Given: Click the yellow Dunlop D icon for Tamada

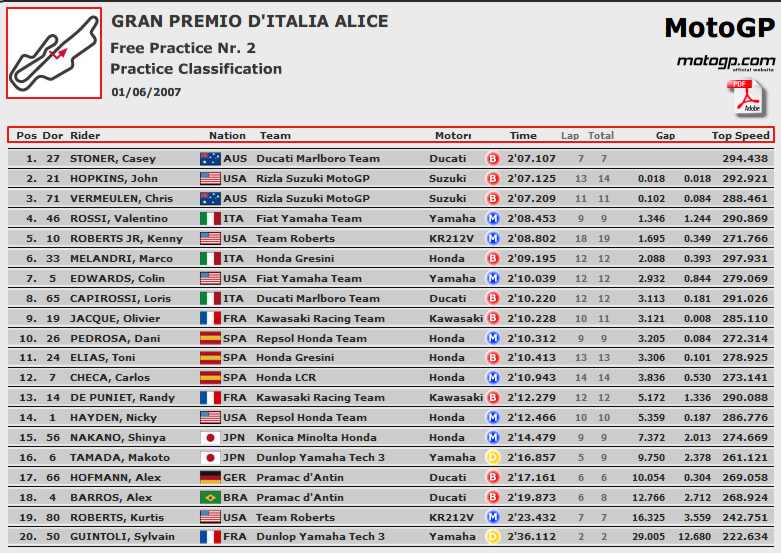Looking at the screenshot, I should pos(493,457).
